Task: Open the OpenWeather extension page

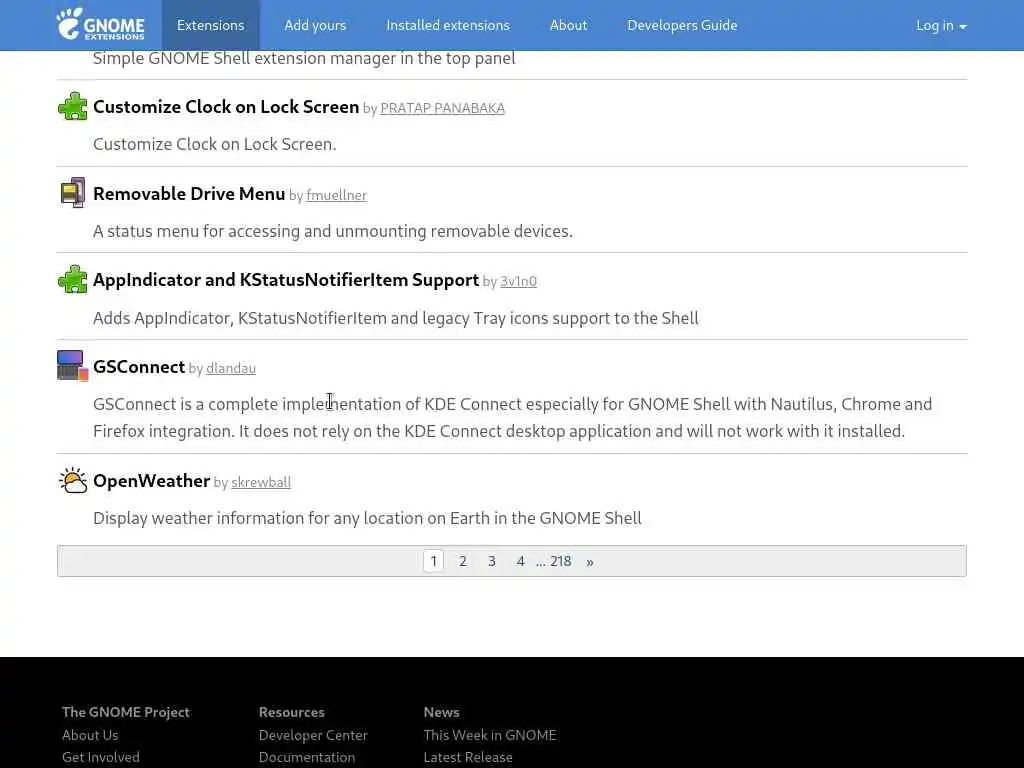Action: click(x=152, y=481)
